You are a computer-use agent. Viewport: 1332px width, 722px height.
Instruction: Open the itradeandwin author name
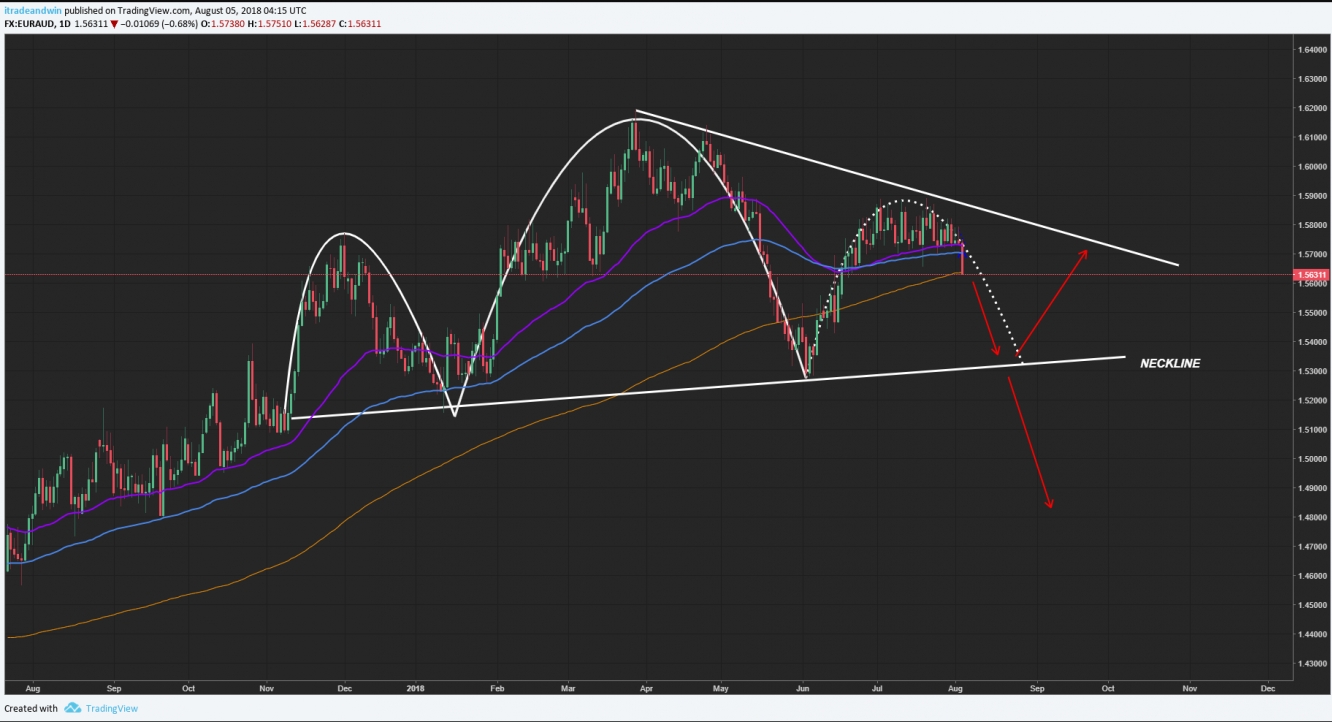(33, 11)
